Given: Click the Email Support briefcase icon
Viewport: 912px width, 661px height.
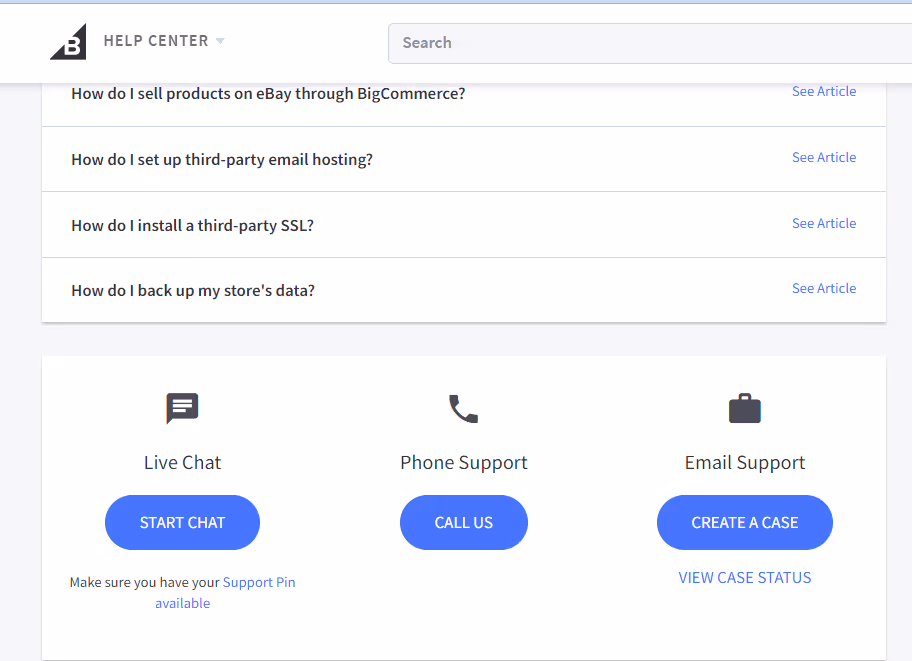Looking at the screenshot, I should pos(744,408).
